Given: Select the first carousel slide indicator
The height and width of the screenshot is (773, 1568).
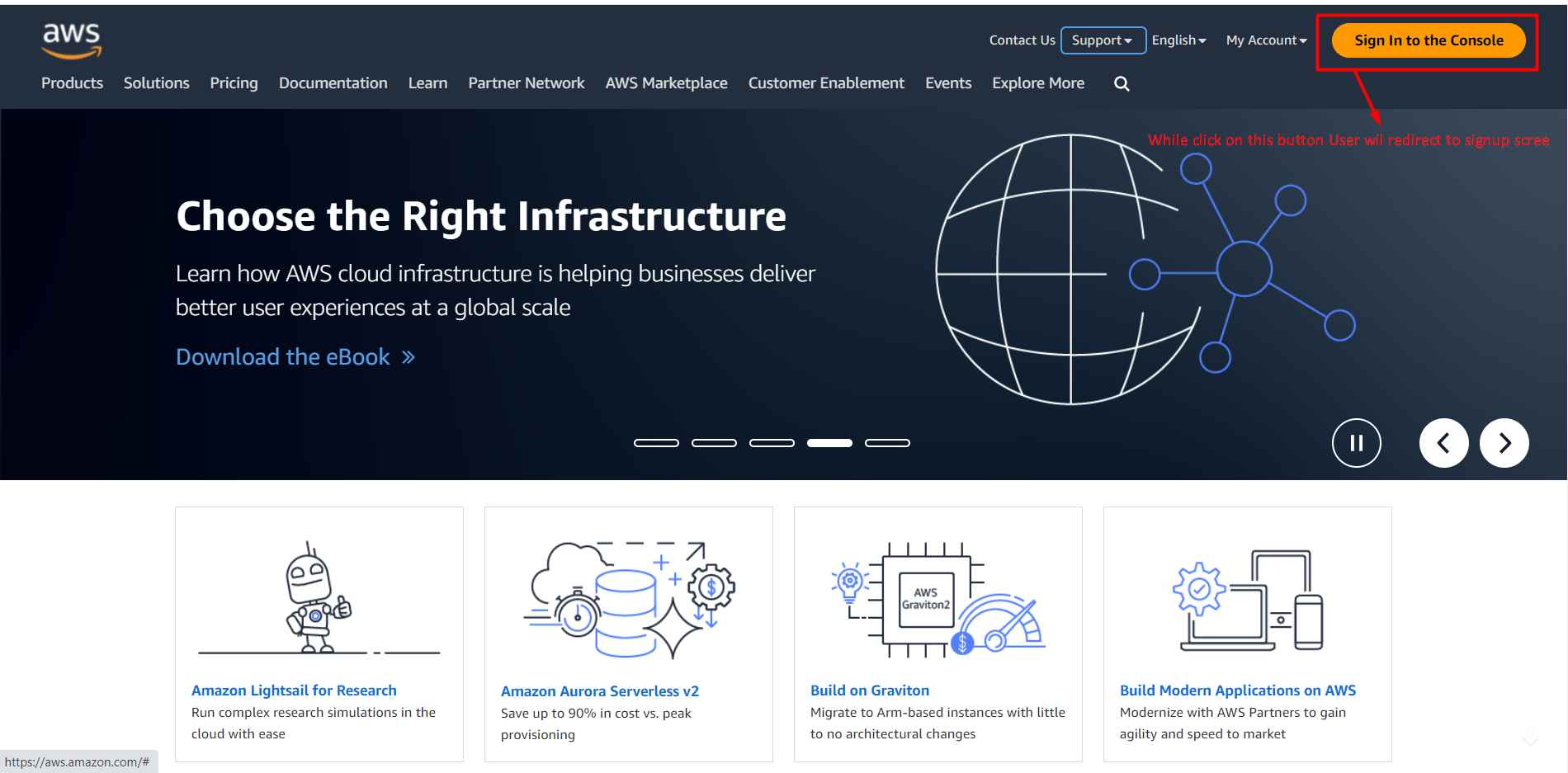Looking at the screenshot, I should coord(656,443).
